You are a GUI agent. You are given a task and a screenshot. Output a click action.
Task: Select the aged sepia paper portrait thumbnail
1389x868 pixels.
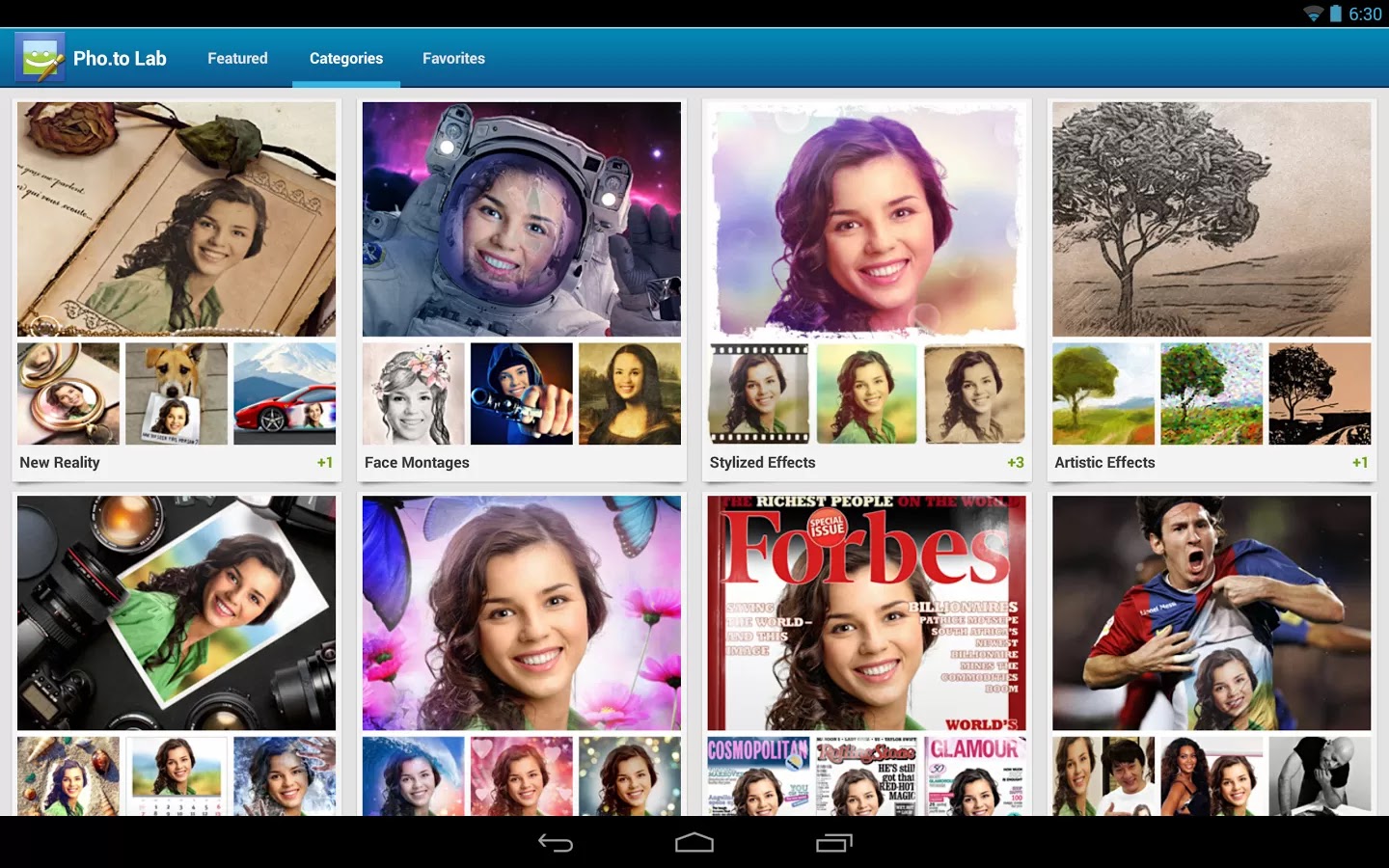point(975,393)
